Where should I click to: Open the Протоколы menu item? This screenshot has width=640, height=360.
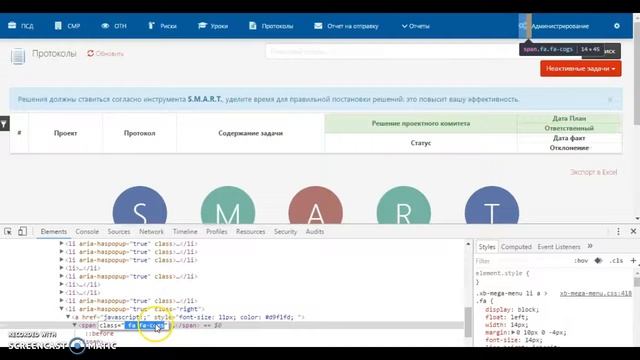tap(271, 26)
